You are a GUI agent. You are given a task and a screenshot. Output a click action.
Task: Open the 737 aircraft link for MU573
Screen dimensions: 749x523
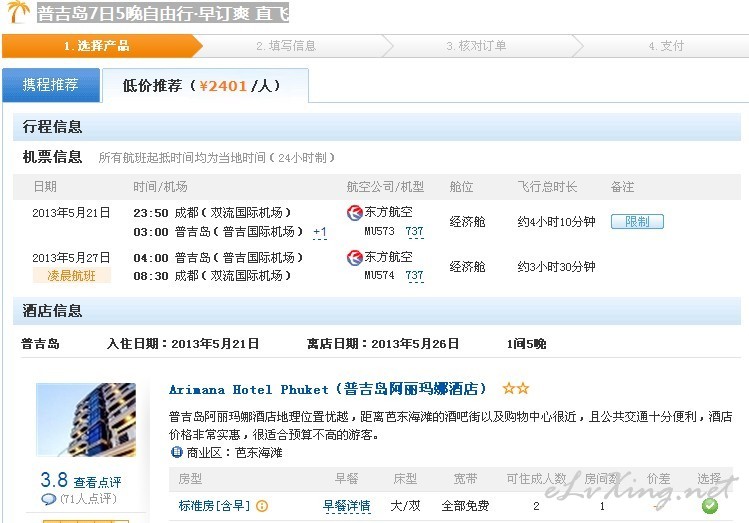(x=415, y=232)
